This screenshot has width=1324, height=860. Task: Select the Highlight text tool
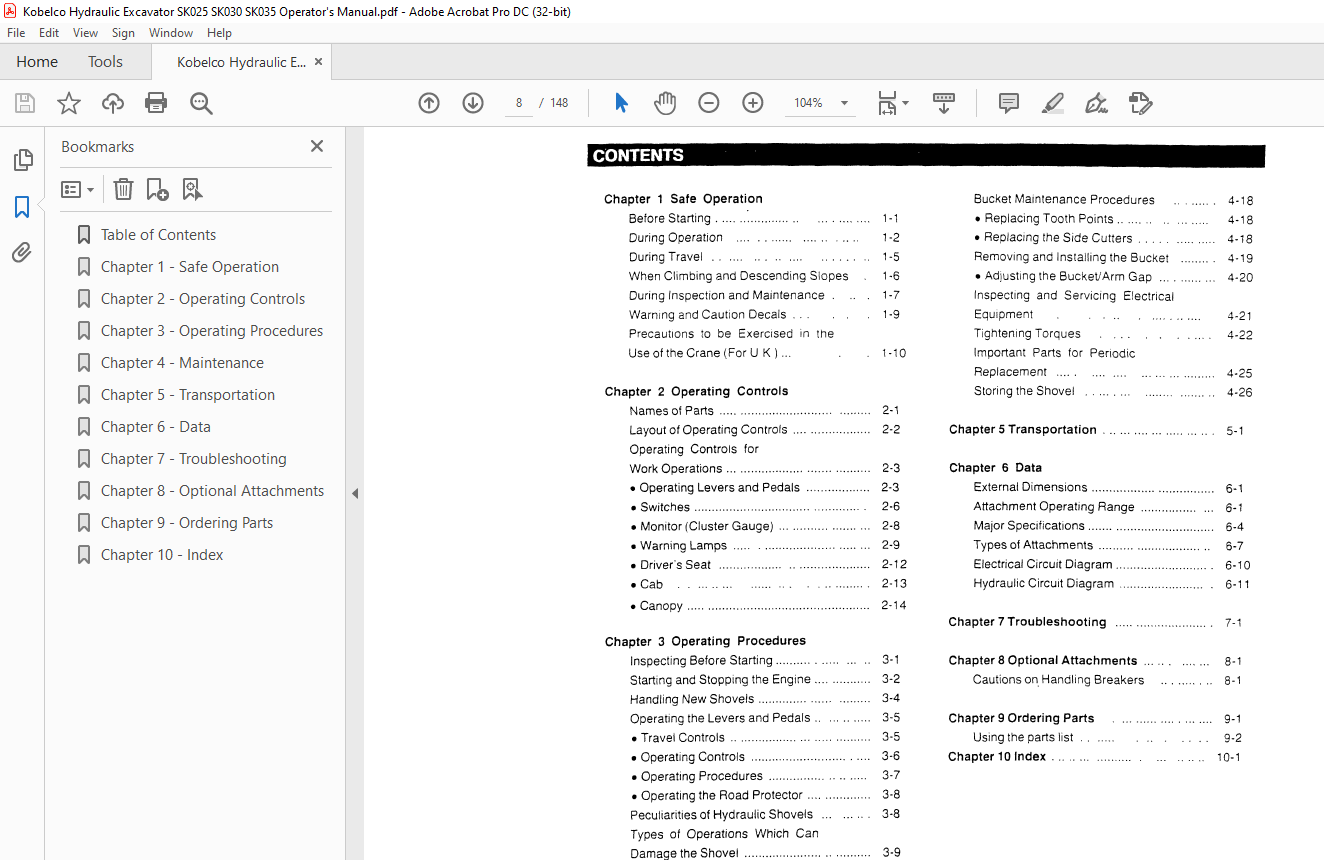[x=1052, y=103]
